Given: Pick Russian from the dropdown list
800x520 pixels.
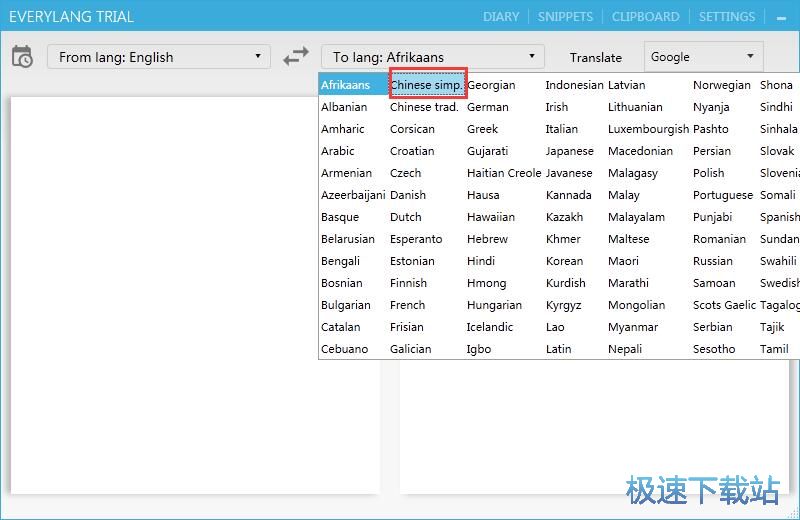Looking at the screenshot, I should pos(713,261).
